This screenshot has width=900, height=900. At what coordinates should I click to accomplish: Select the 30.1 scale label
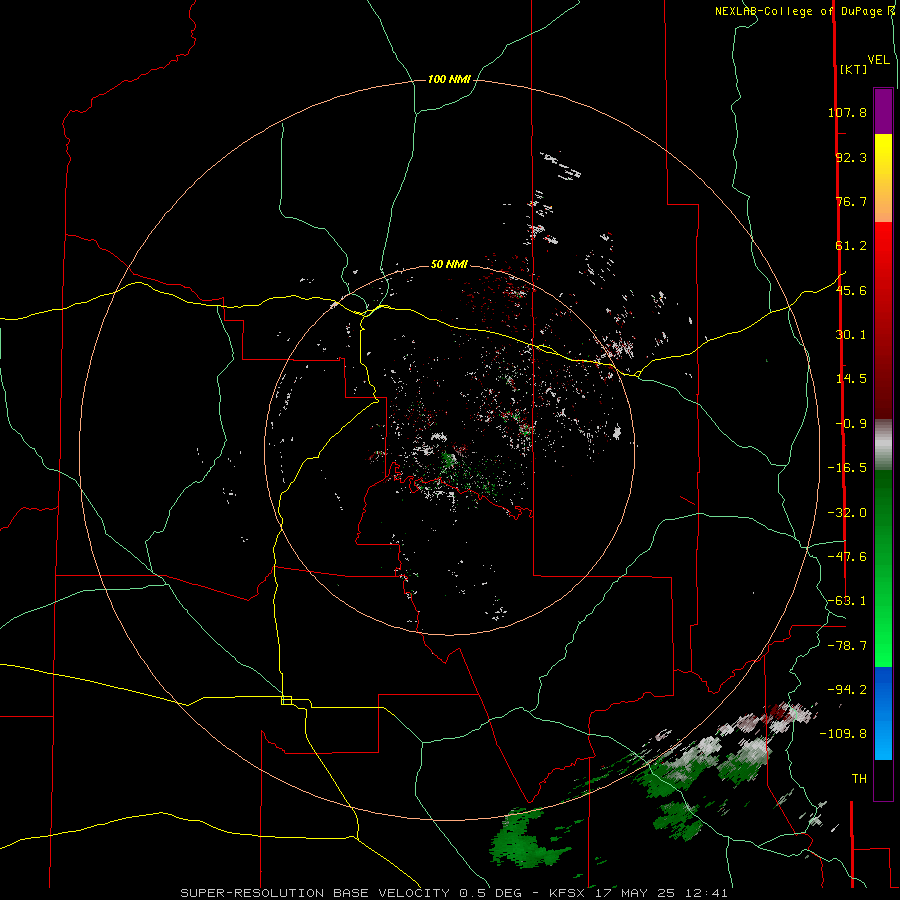pyautogui.click(x=851, y=335)
